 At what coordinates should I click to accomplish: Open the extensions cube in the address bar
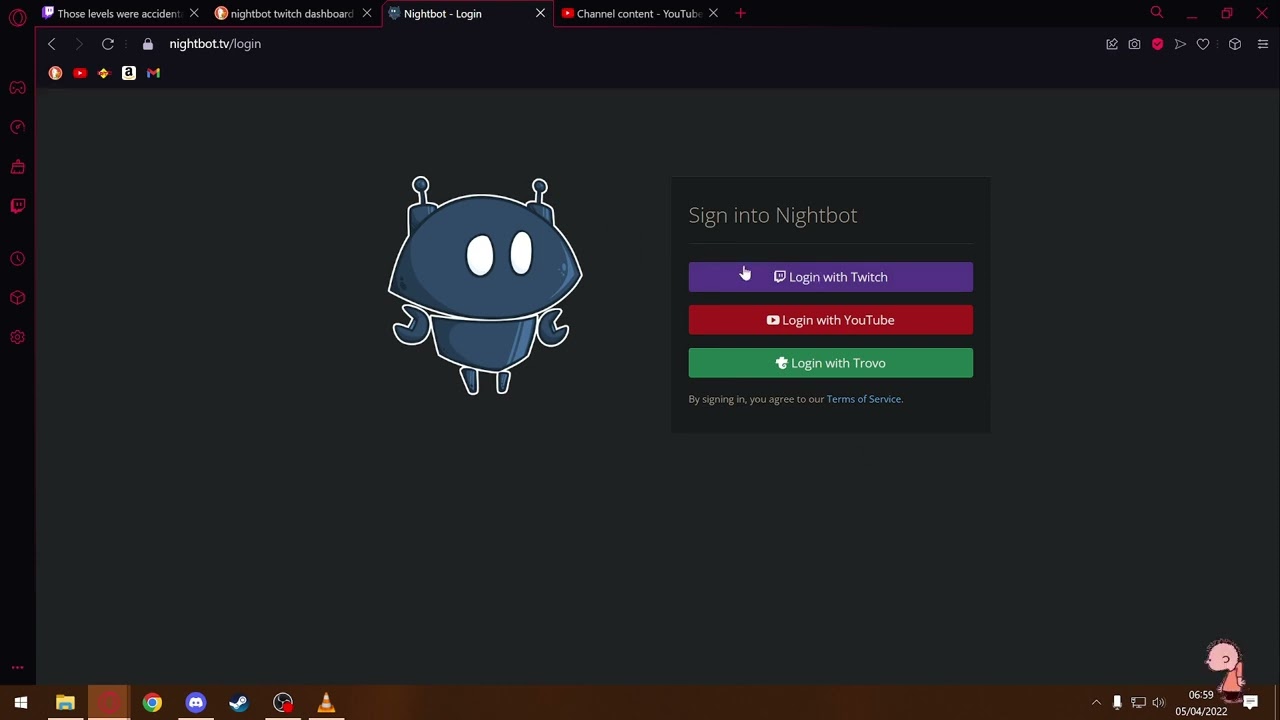point(1235,44)
